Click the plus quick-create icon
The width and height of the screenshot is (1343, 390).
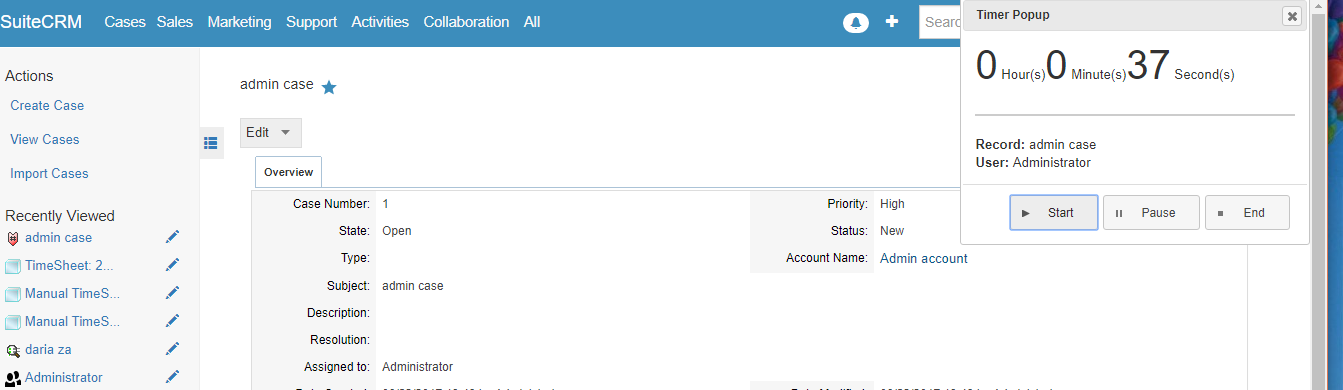point(892,21)
